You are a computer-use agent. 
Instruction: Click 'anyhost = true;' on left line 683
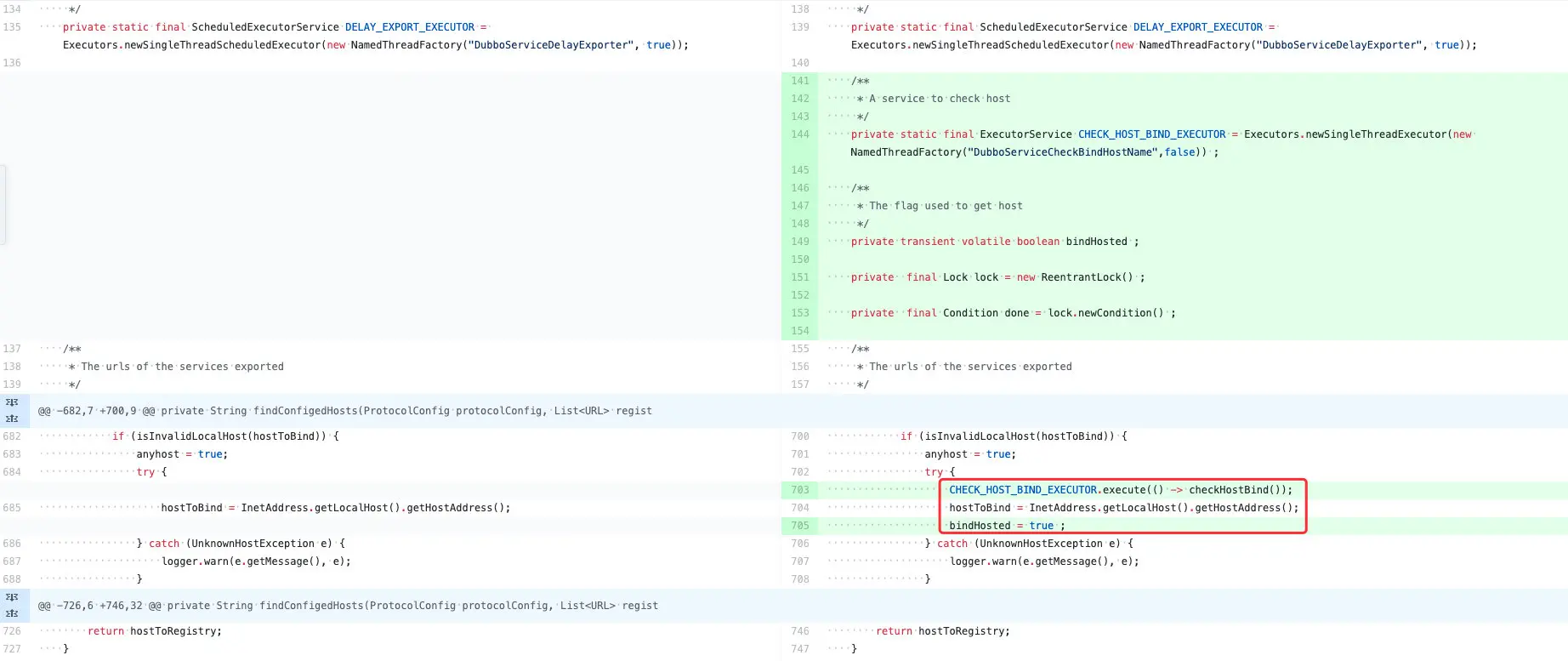pyautogui.click(x=183, y=454)
